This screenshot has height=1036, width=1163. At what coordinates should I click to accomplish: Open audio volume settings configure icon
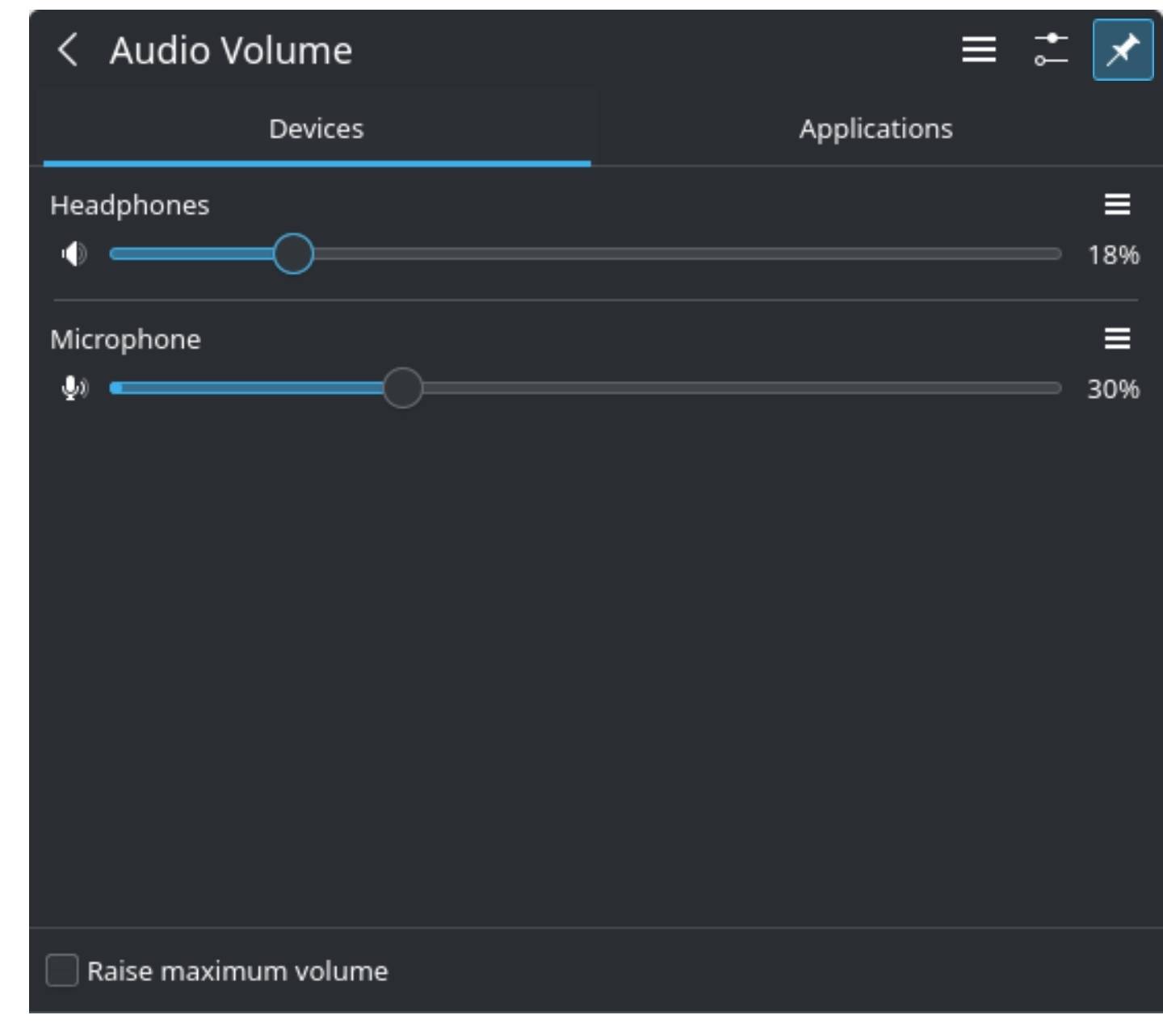point(1051,50)
